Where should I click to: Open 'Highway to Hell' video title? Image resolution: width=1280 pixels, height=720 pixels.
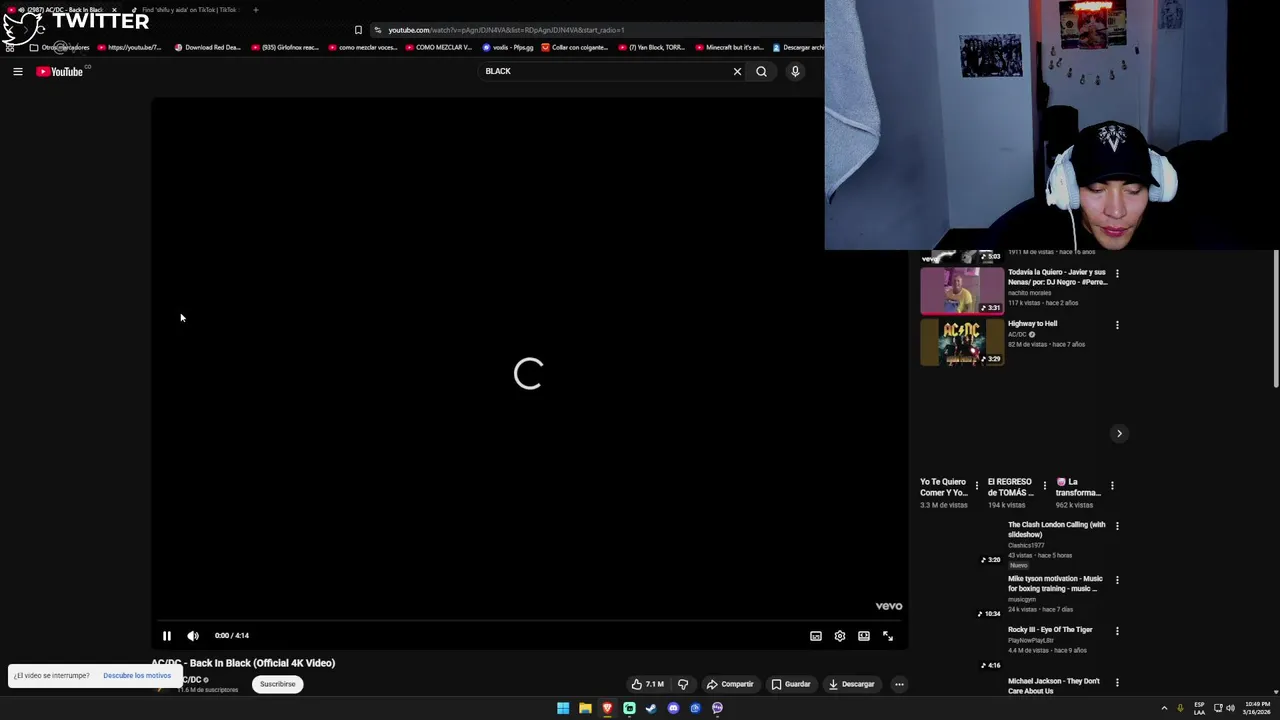click(x=1032, y=324)
